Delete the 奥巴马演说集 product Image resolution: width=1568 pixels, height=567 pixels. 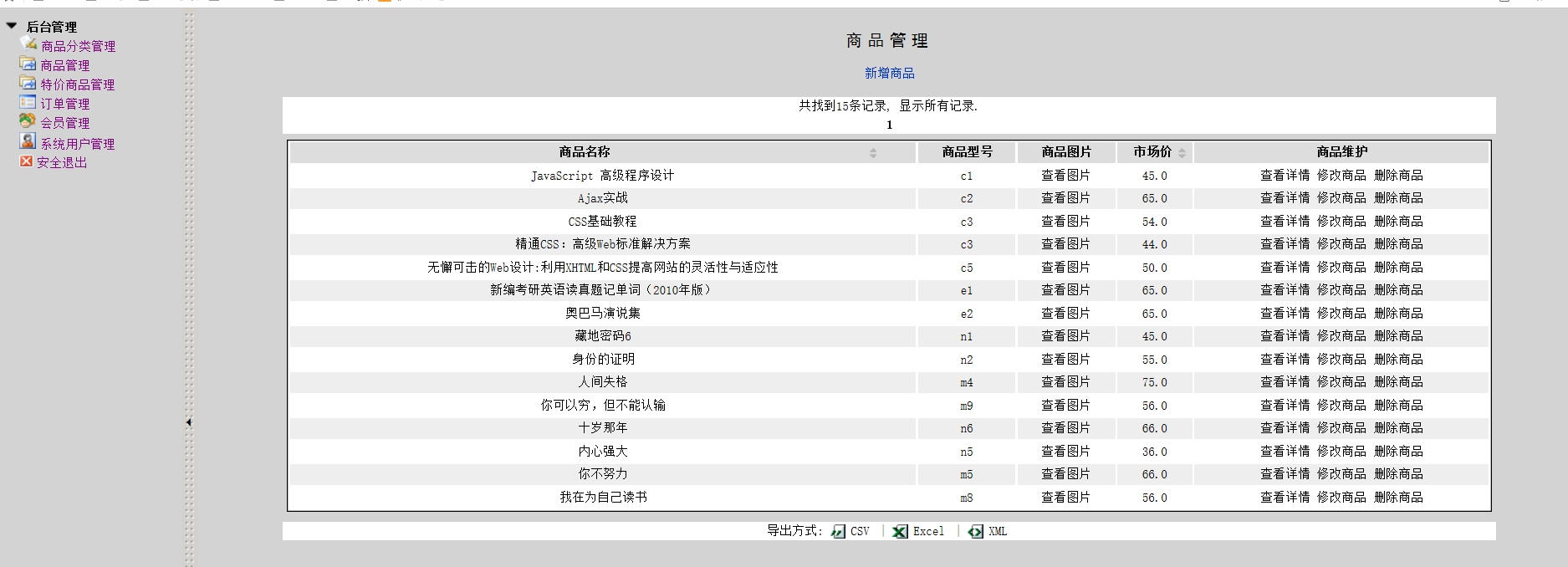pyautogui.click(x=1397, y=314)
